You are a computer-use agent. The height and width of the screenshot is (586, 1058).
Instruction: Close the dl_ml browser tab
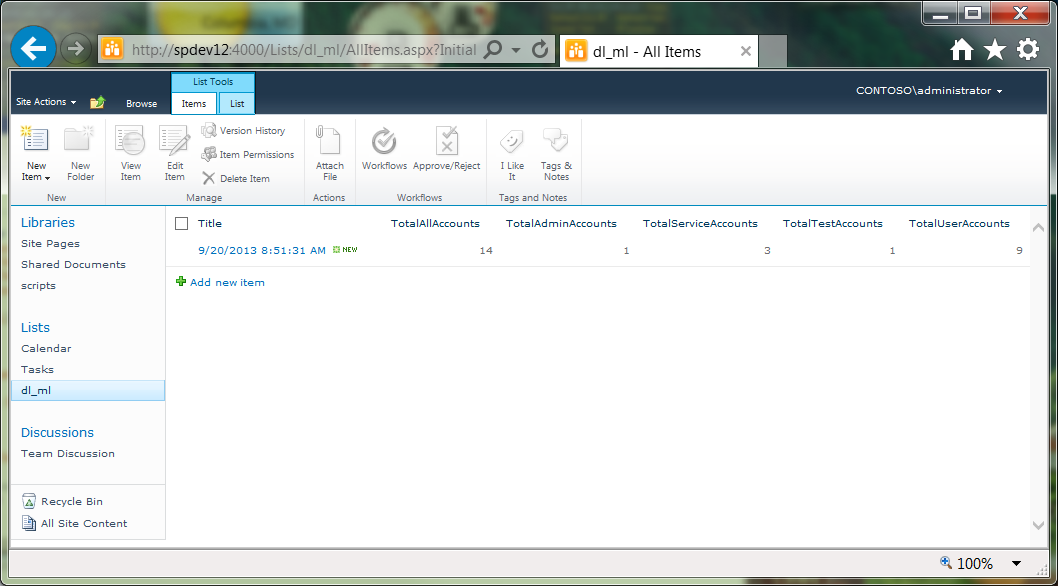[746, 51]
